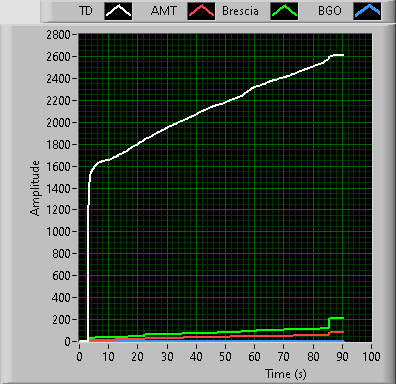Viewport: 396px width, 384px height.
Task: Click the 0 minimum on time axis
Action: pyautogui.click(x=79, y=357)
